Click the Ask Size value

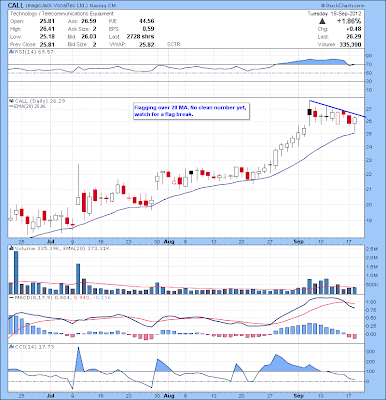point(94,29)
